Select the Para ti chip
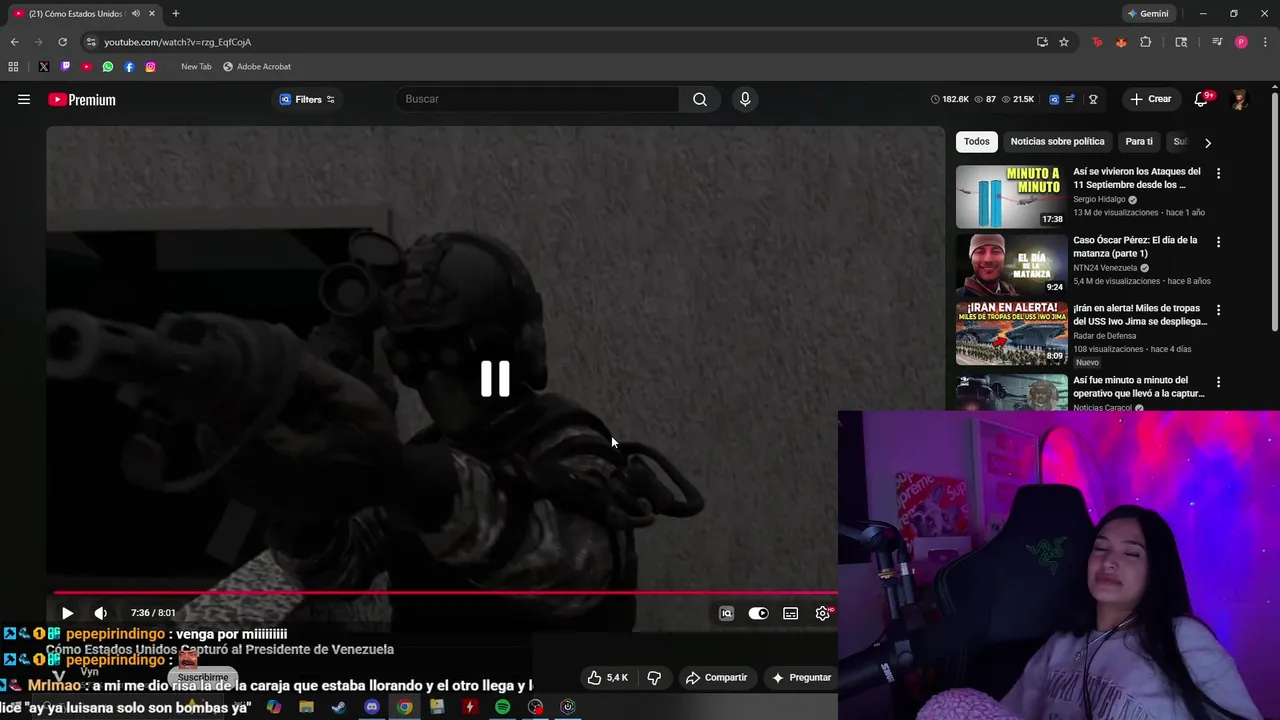This screenshot has height=720, width=1280. (1139, 142)
